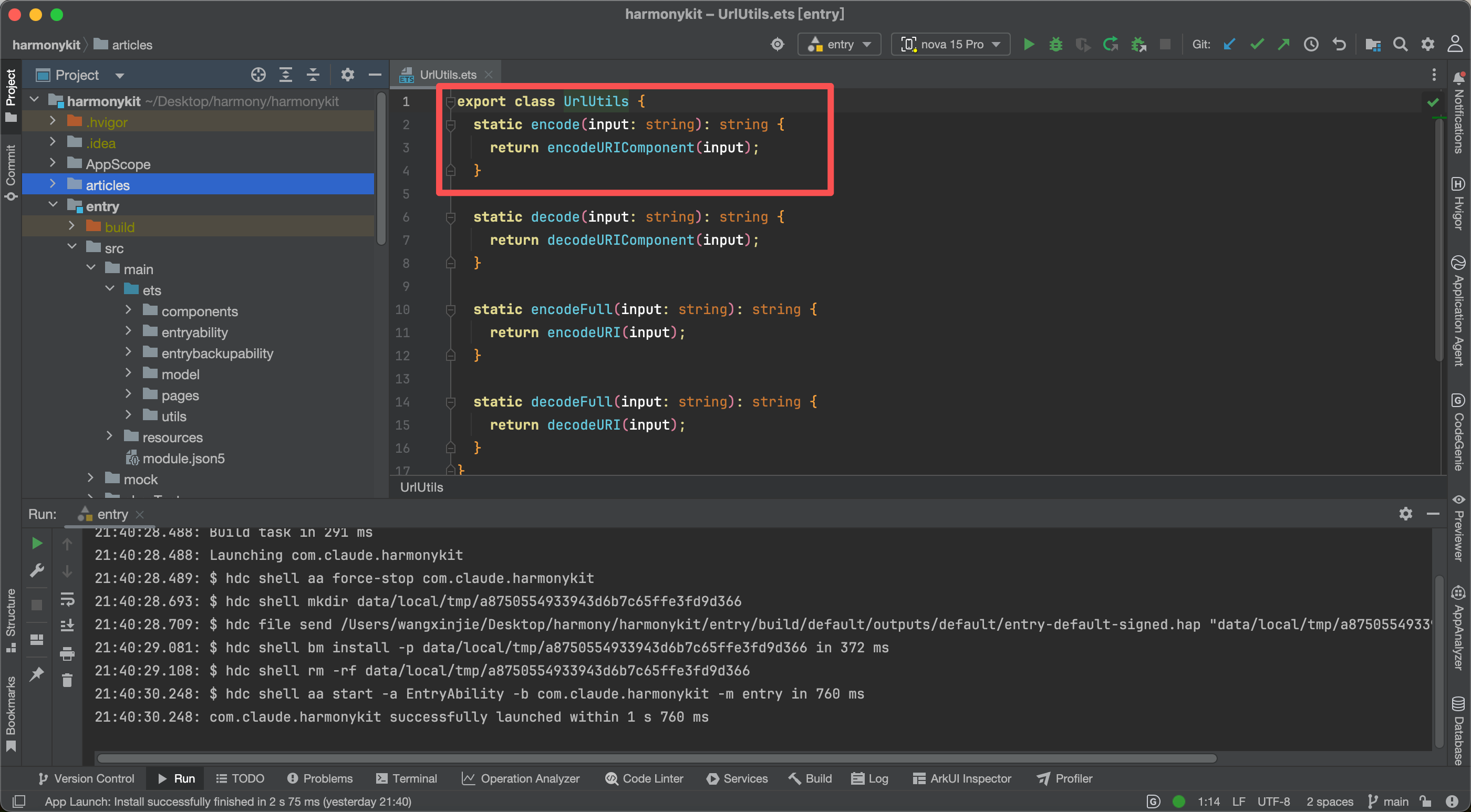1471x812 pixels.
Task: Collapse the entry module folder
Action: (53, 205)
